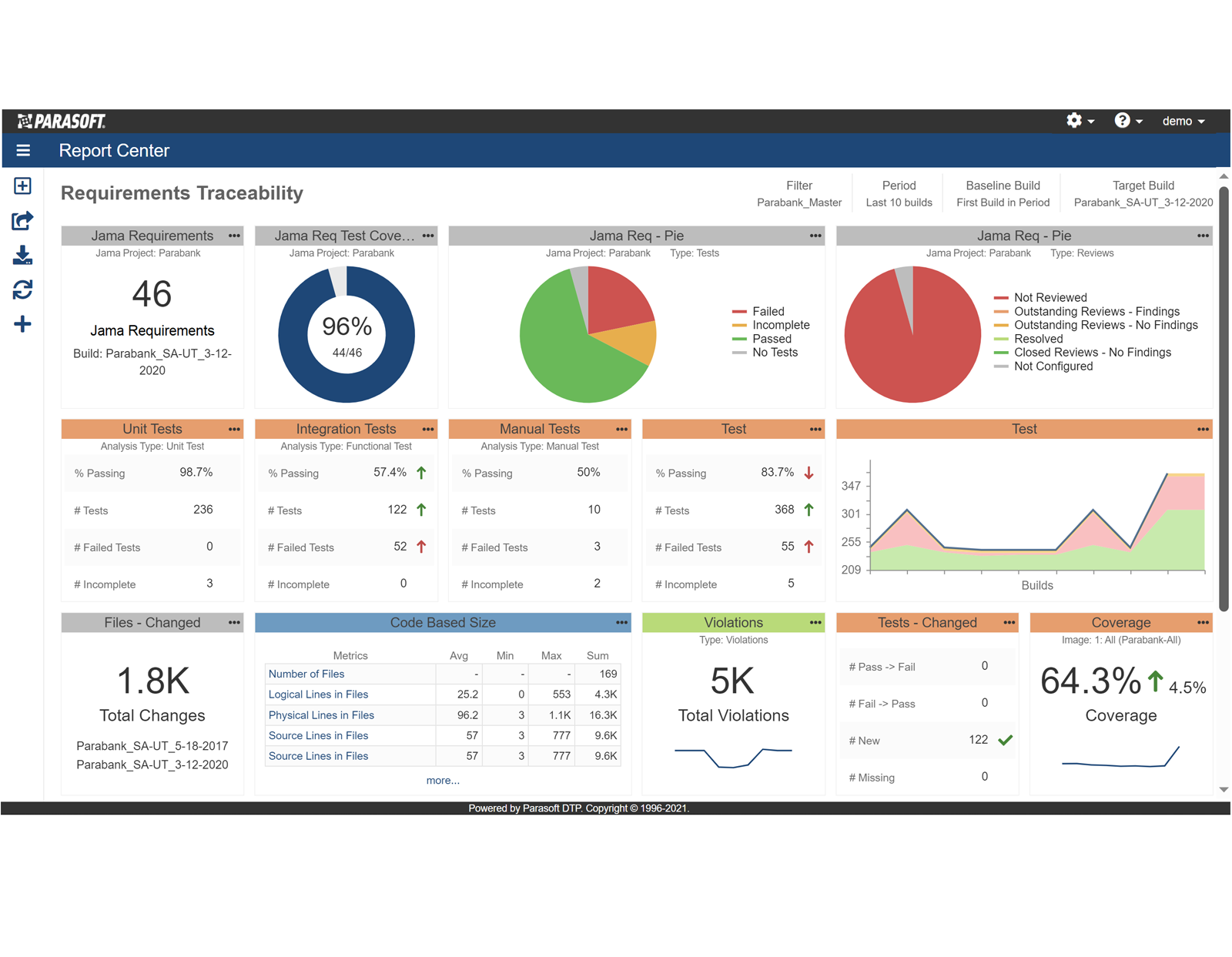Click the 52 Failed Tests in Integration Tests
Image resolution: width=1232 pixels, height=957 pixels.
[x=400, y=547]
